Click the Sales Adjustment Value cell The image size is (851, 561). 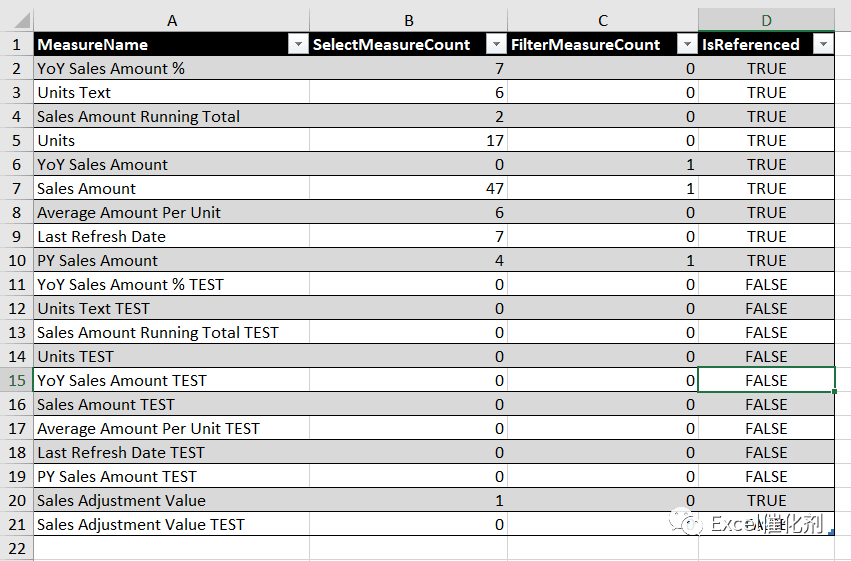172,500
